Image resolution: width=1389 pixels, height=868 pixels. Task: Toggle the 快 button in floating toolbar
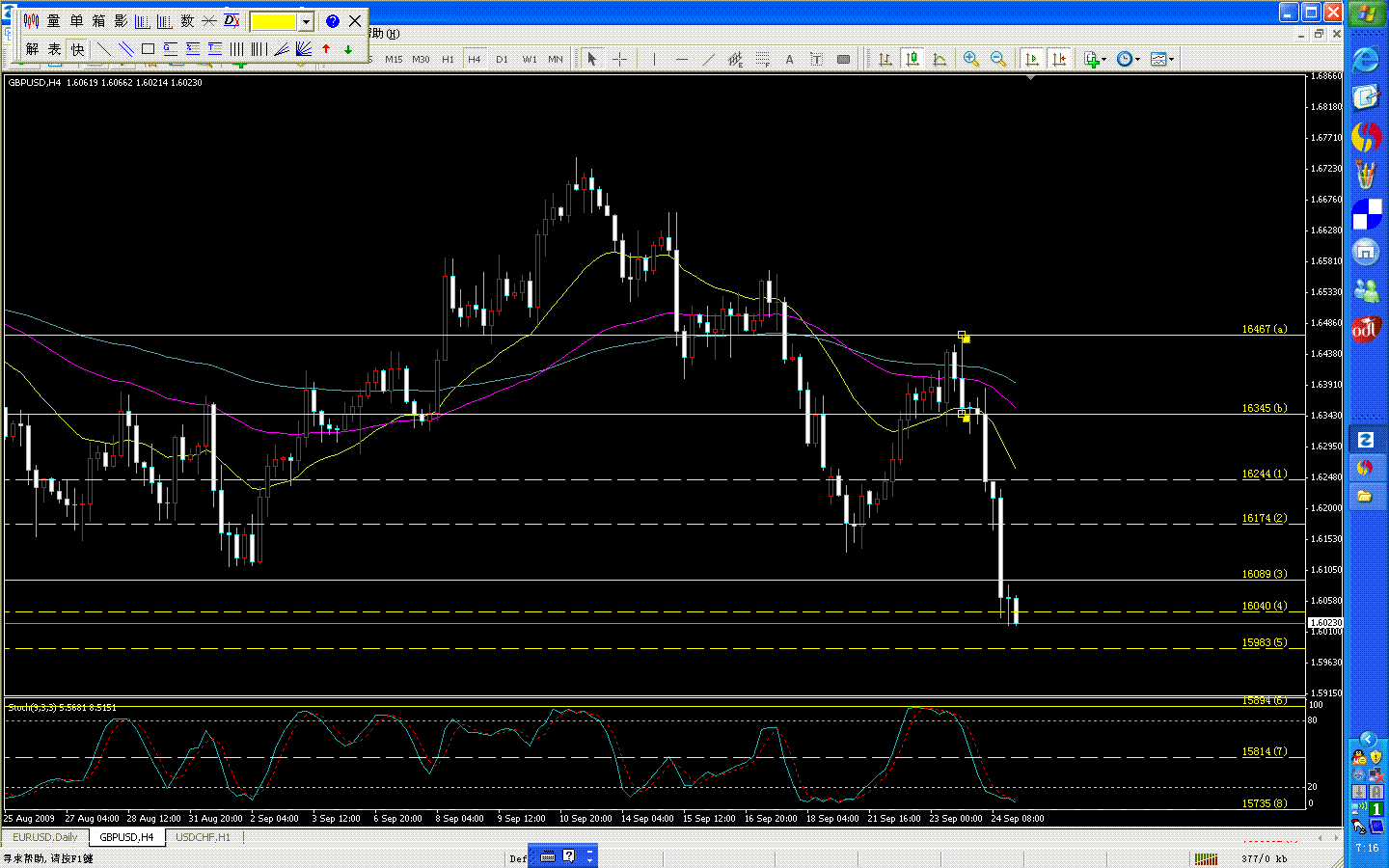point(77,48)
